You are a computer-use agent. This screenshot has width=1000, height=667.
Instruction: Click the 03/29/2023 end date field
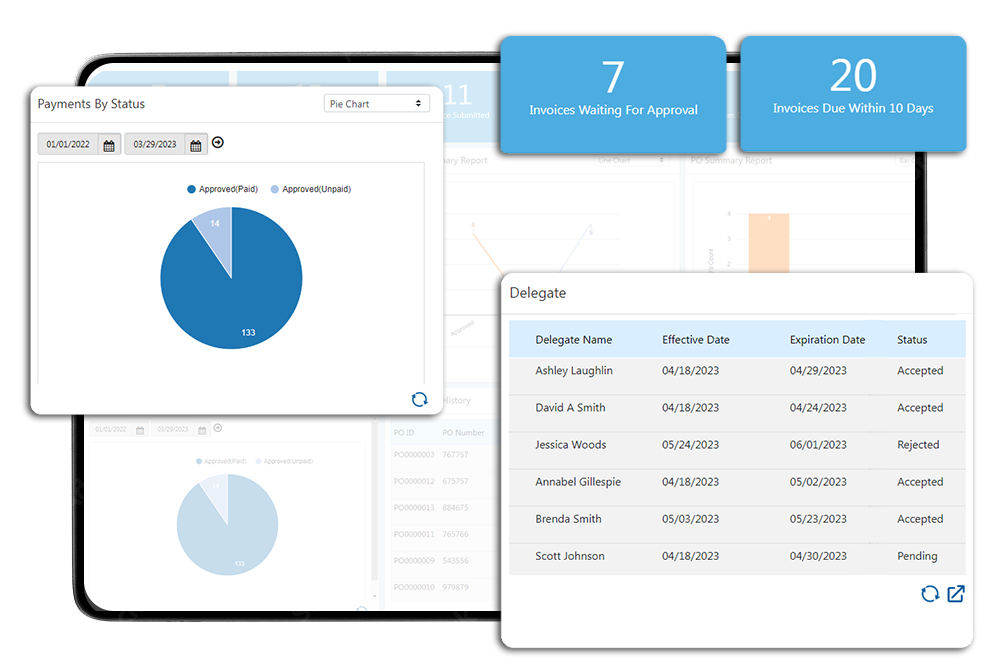click(x=155, y=145)
